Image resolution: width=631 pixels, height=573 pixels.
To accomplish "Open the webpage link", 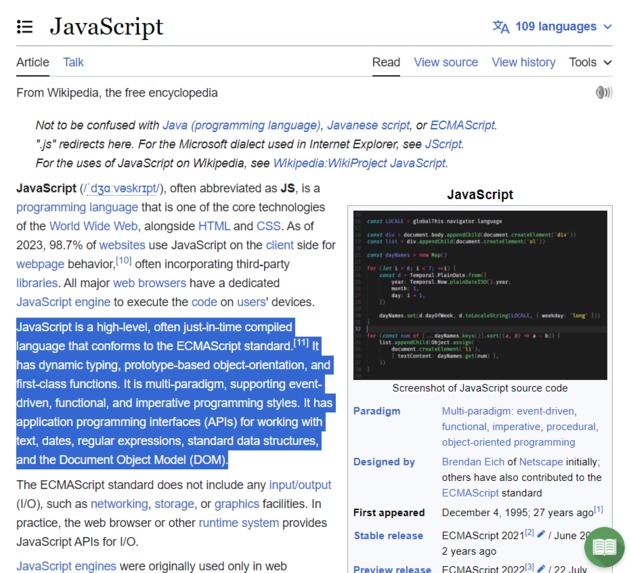I will tap(40, 264).
